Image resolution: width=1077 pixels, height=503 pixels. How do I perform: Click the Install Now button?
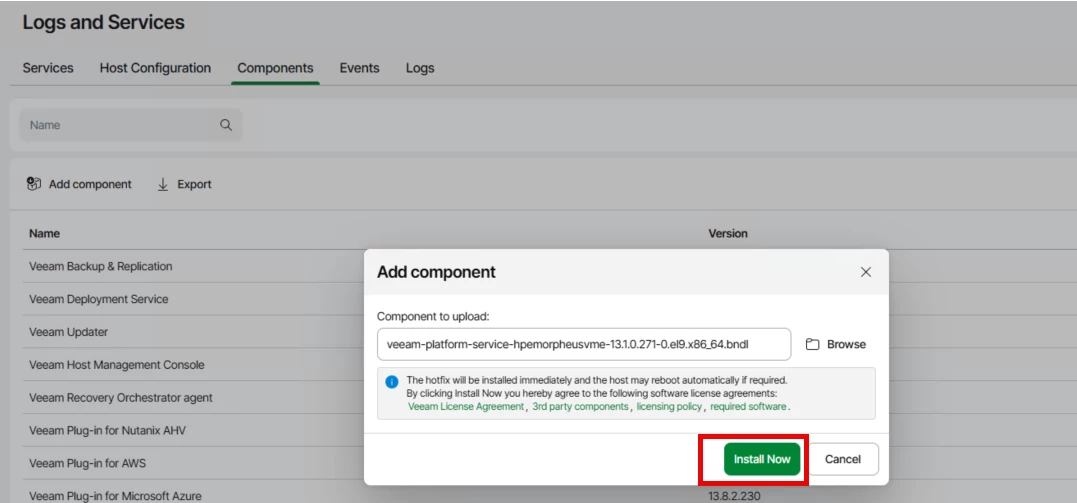point(762,459)
